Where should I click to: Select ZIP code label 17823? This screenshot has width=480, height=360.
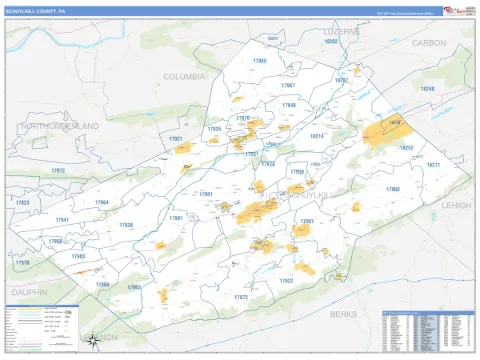point(22,203)
